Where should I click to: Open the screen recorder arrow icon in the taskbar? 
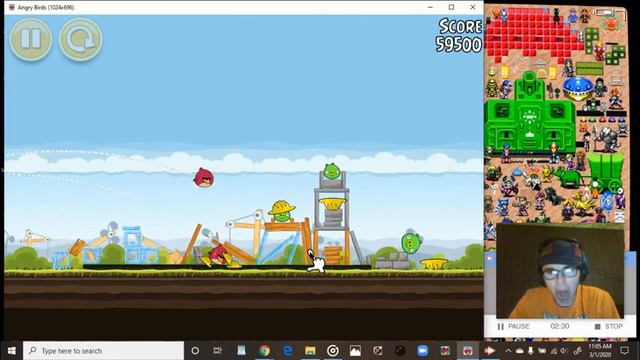pyautogui.click(x=490, y=351)
